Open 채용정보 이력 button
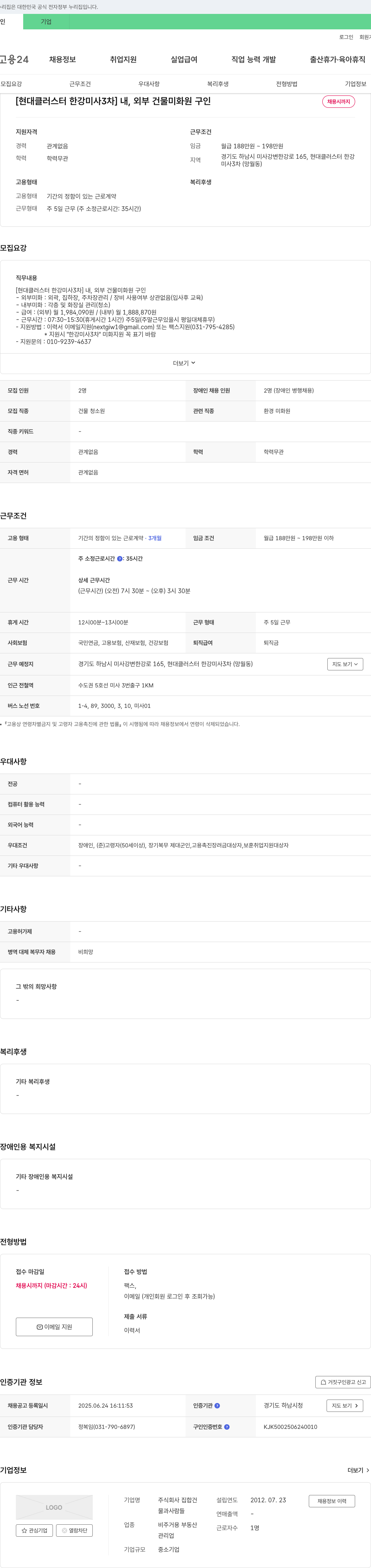The height and width of the screenshot is (1568, 371). pos(332,1501)
